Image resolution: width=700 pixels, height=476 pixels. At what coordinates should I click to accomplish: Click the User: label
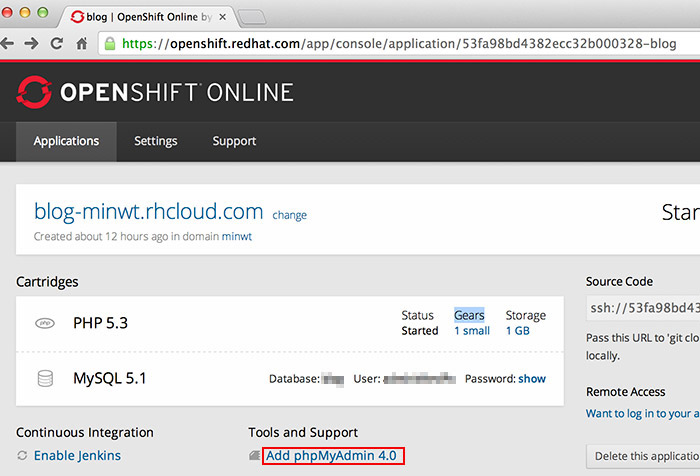tap(367, 379)
